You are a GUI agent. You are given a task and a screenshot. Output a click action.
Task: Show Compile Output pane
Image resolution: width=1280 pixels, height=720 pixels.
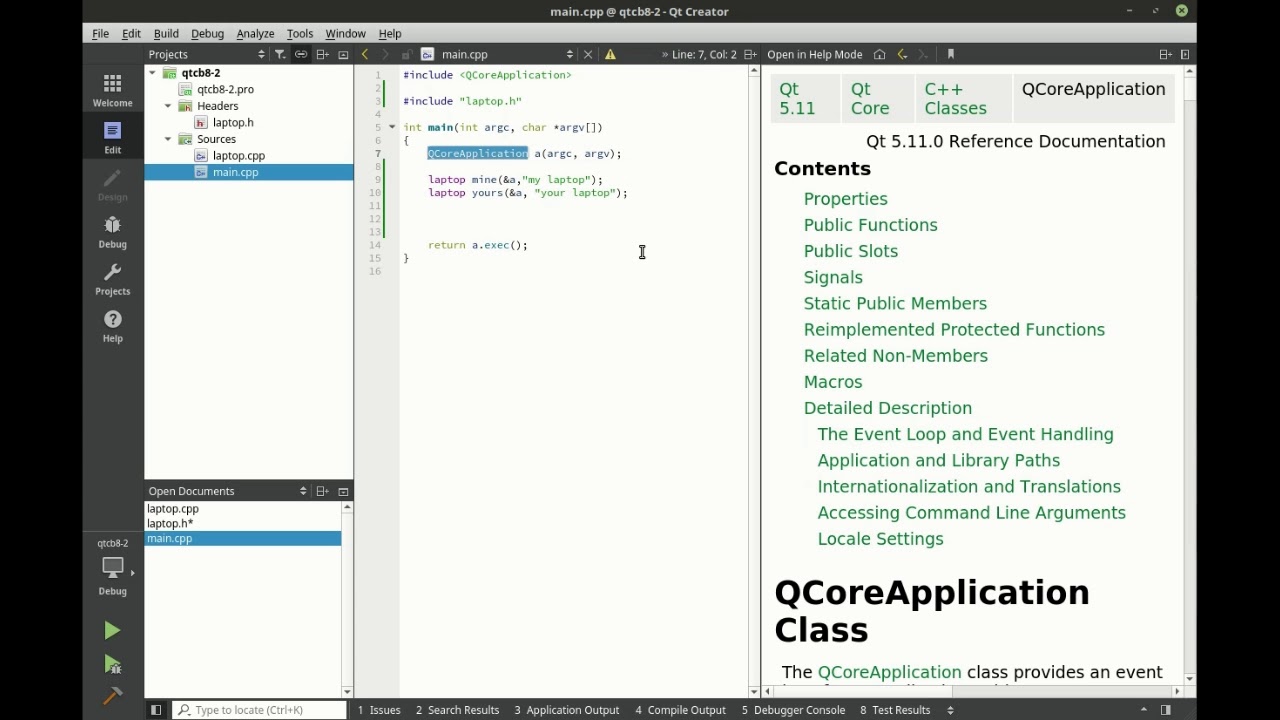point(680,710)
